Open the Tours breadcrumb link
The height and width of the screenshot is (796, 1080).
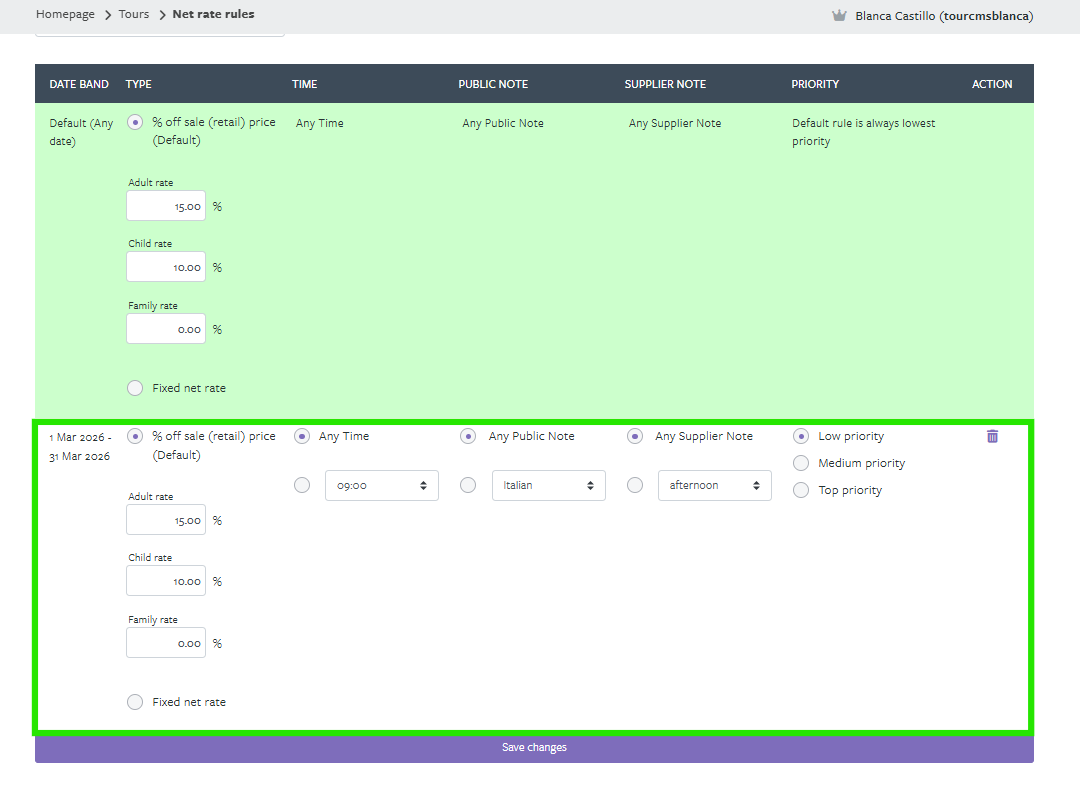click(x=134, y=14)
